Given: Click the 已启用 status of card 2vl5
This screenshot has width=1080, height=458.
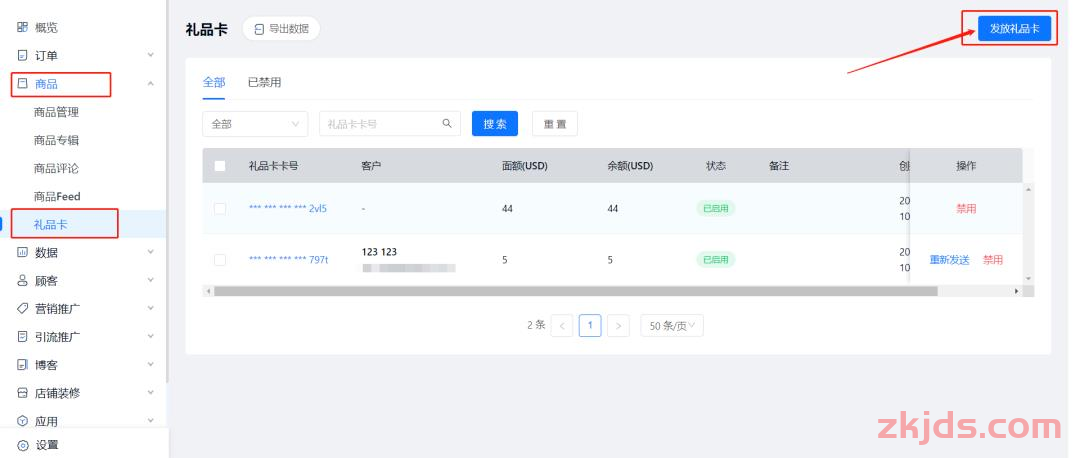Looking at the screenshot, I should coord(716,209).
